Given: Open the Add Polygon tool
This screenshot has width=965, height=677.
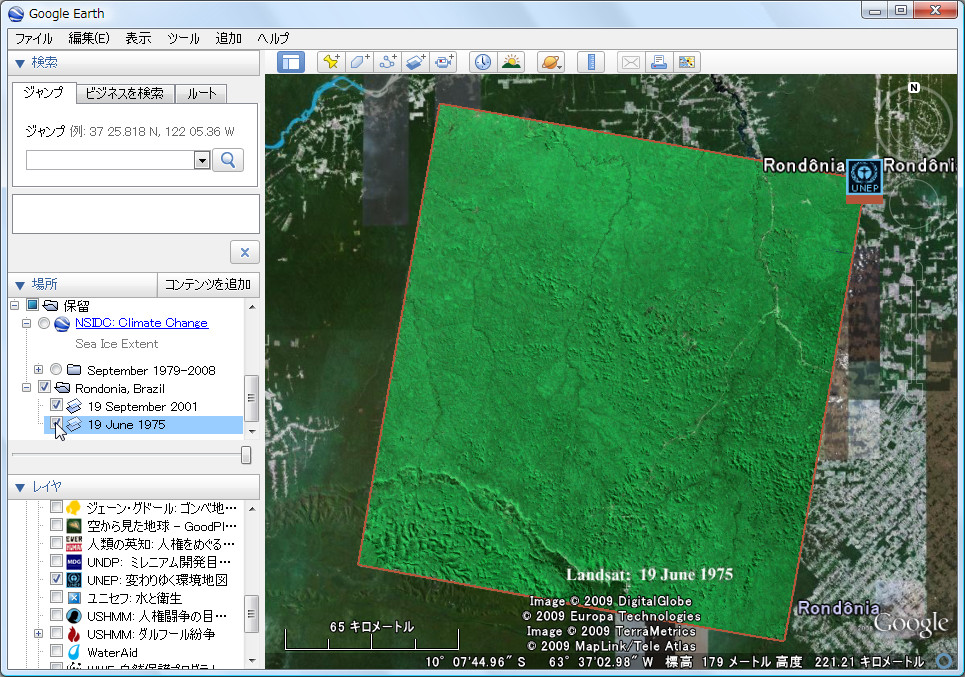Looking at the screenshot, I should coord(359,61).
